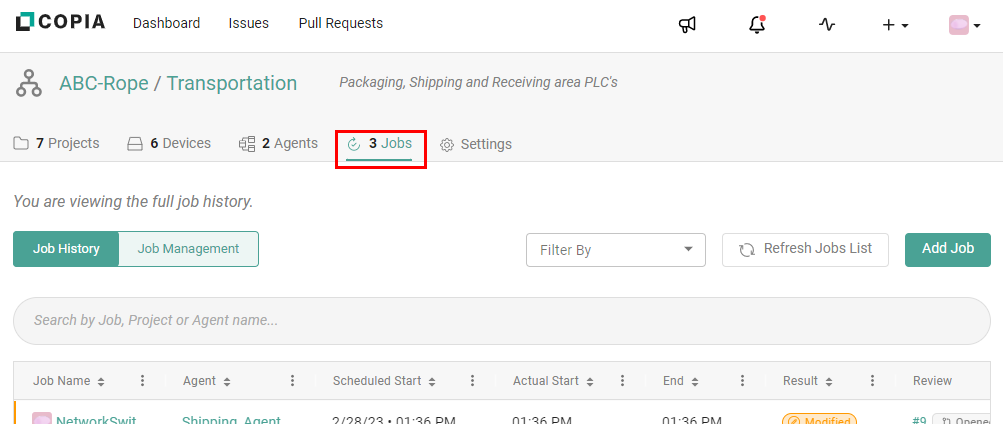Open the plus create-new dropdown
Image resolution: width=1003 pixels, height=424 pixels.
894,25
